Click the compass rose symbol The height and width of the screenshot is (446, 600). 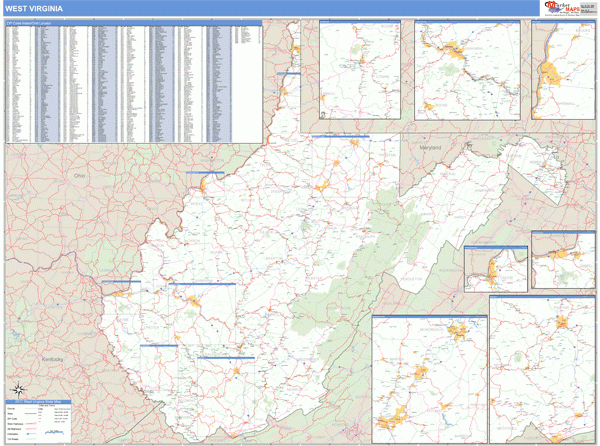[18, 390]
